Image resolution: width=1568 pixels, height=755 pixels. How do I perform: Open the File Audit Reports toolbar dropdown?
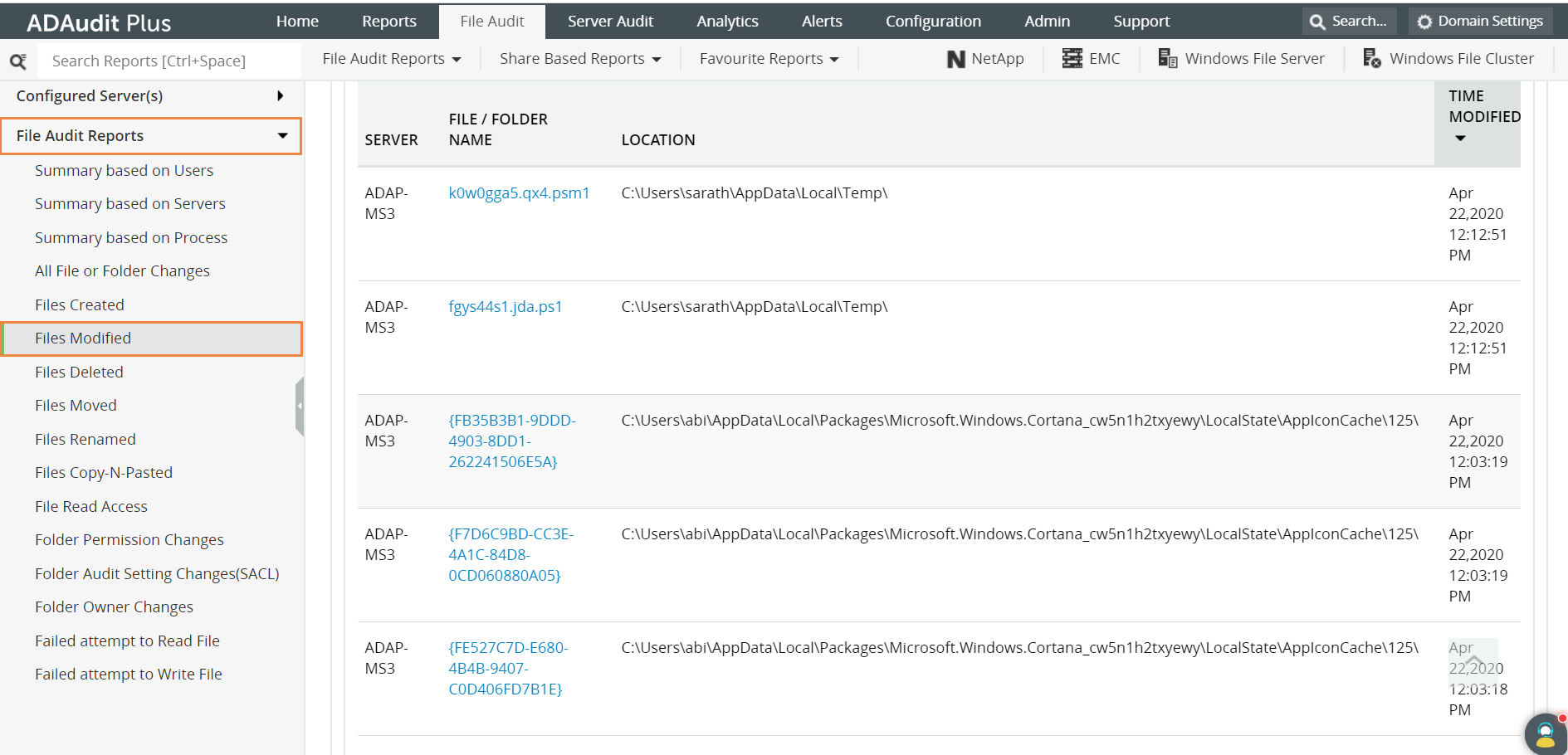[390, 58]
